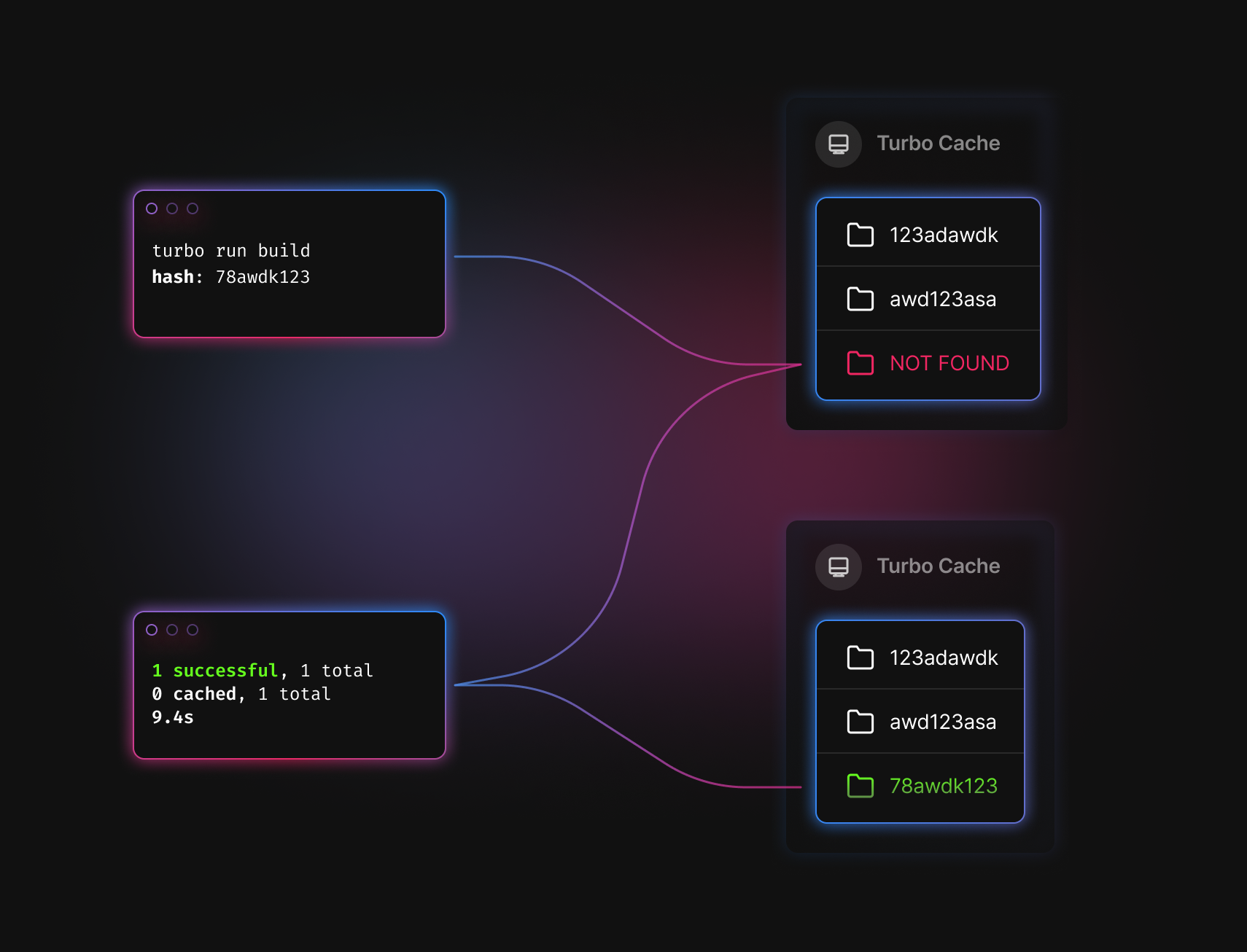Screen dimensions: 1247x952
Task: Click first window dot in results terminal
Action: coord(152,630)
